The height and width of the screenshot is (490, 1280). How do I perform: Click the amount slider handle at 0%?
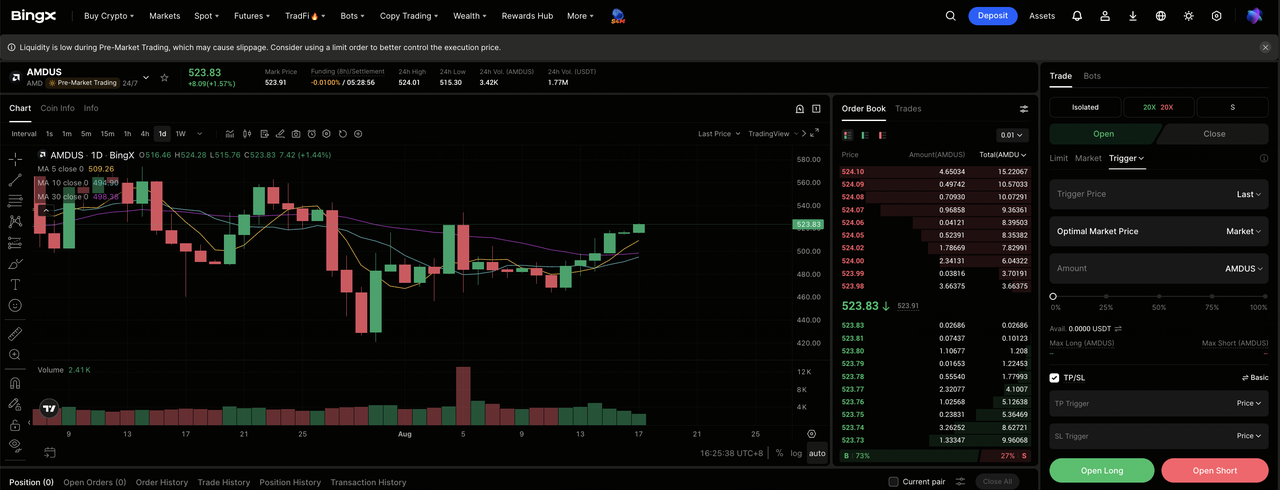tap(1053, 296)
